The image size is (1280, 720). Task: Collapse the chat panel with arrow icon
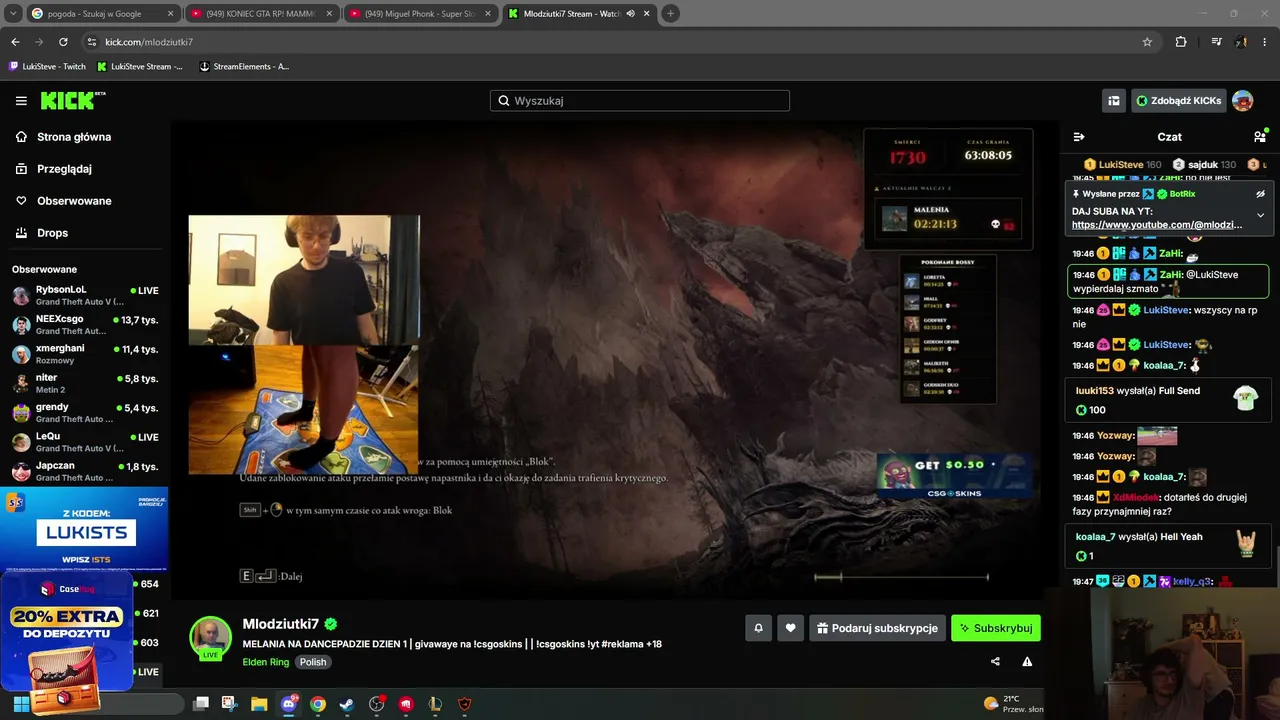click(1079, 137)
